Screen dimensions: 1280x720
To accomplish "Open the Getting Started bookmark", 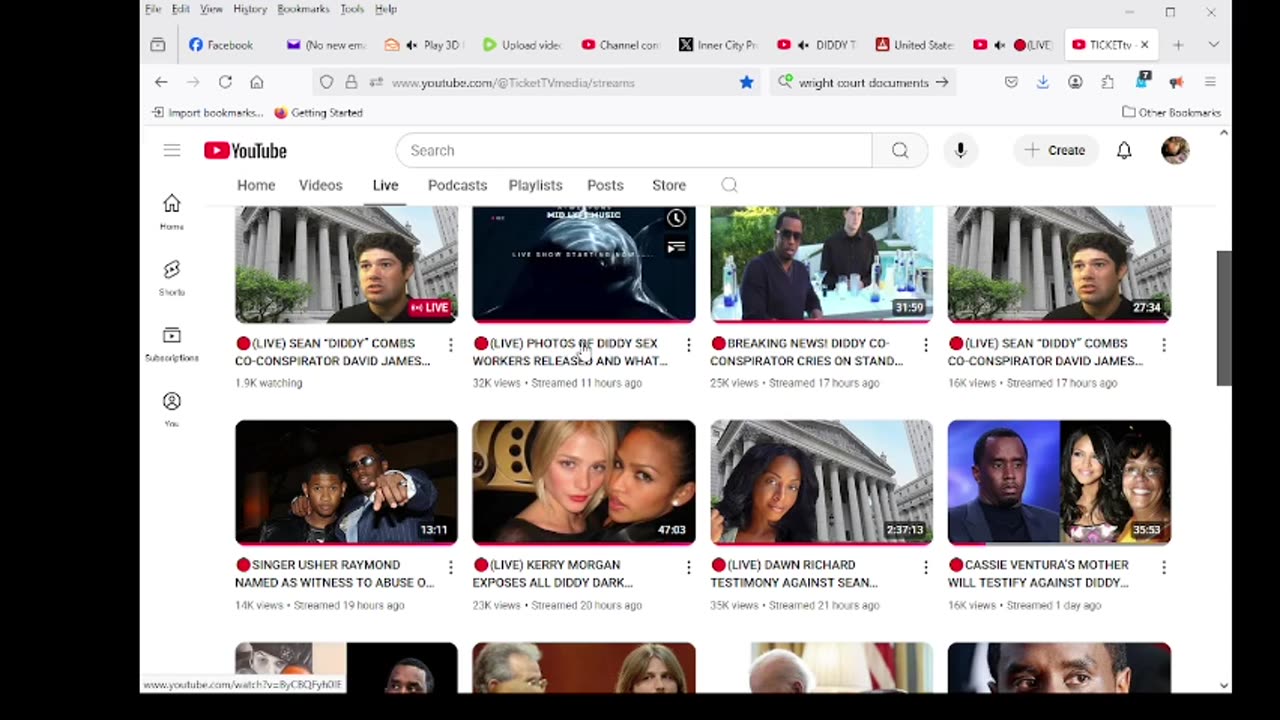I will pyautogui.click(x=318, y=113).
